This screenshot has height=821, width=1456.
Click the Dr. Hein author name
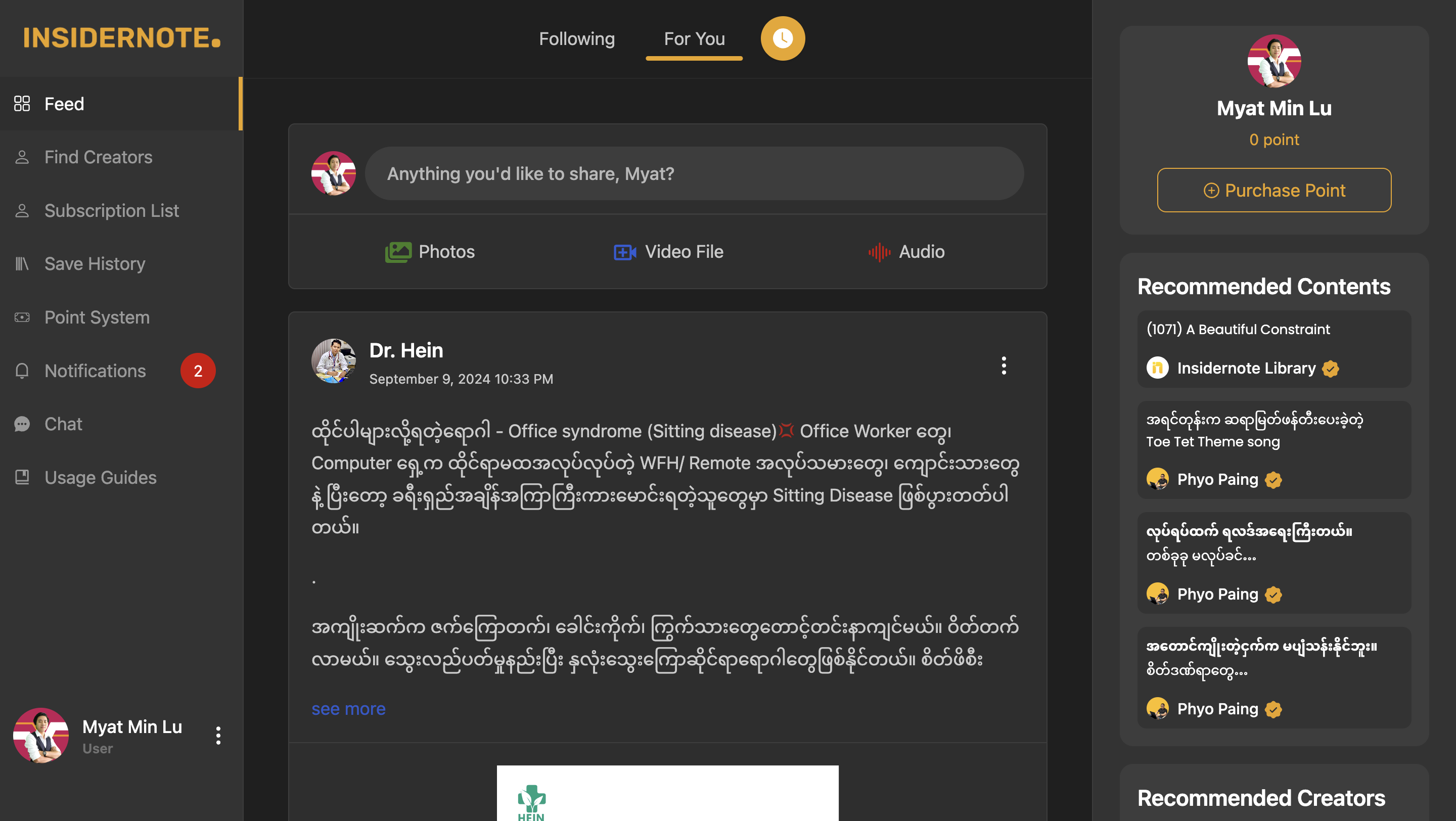click(x=406, y=350)
